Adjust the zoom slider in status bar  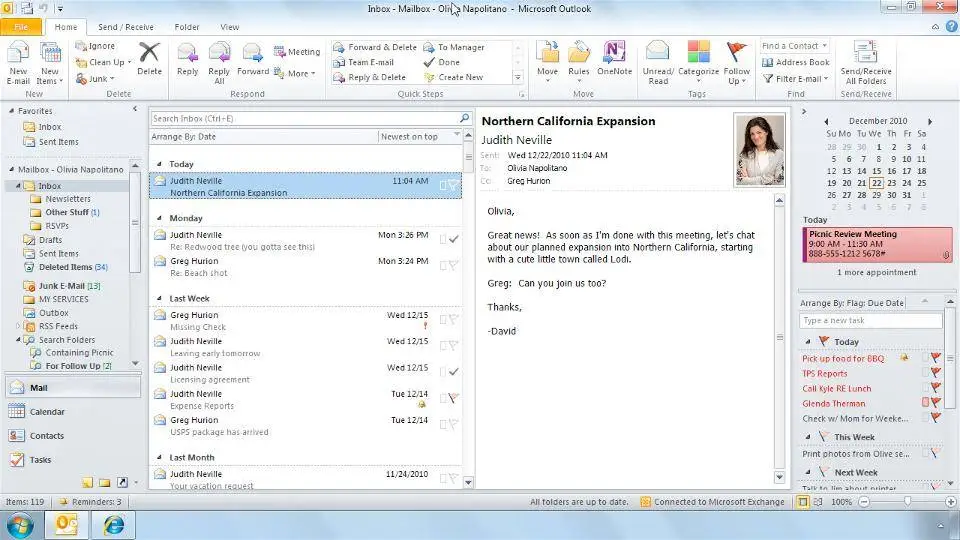point(907,502)
